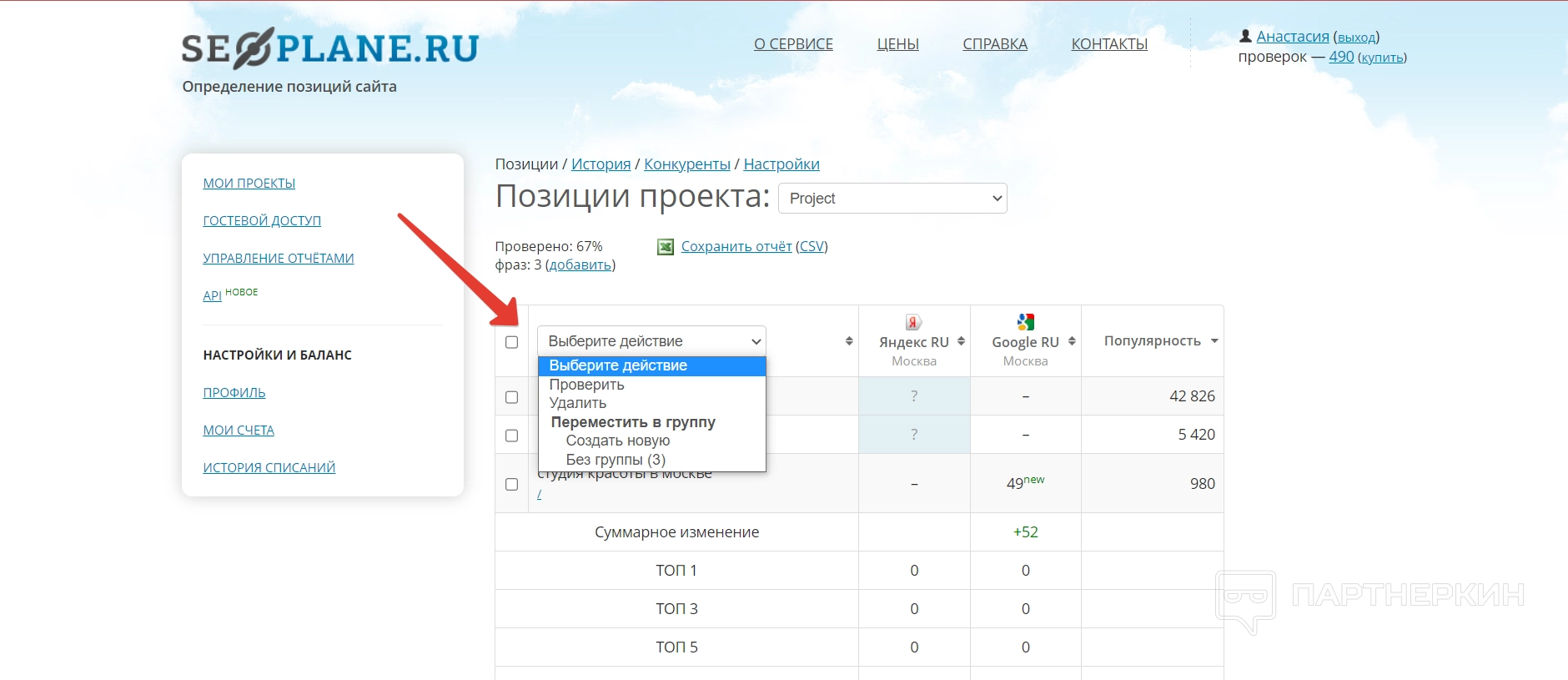Choose Удалить from the action list
Image resolution: width=1568 pixels, height=680 pixels.
point(652,403)
